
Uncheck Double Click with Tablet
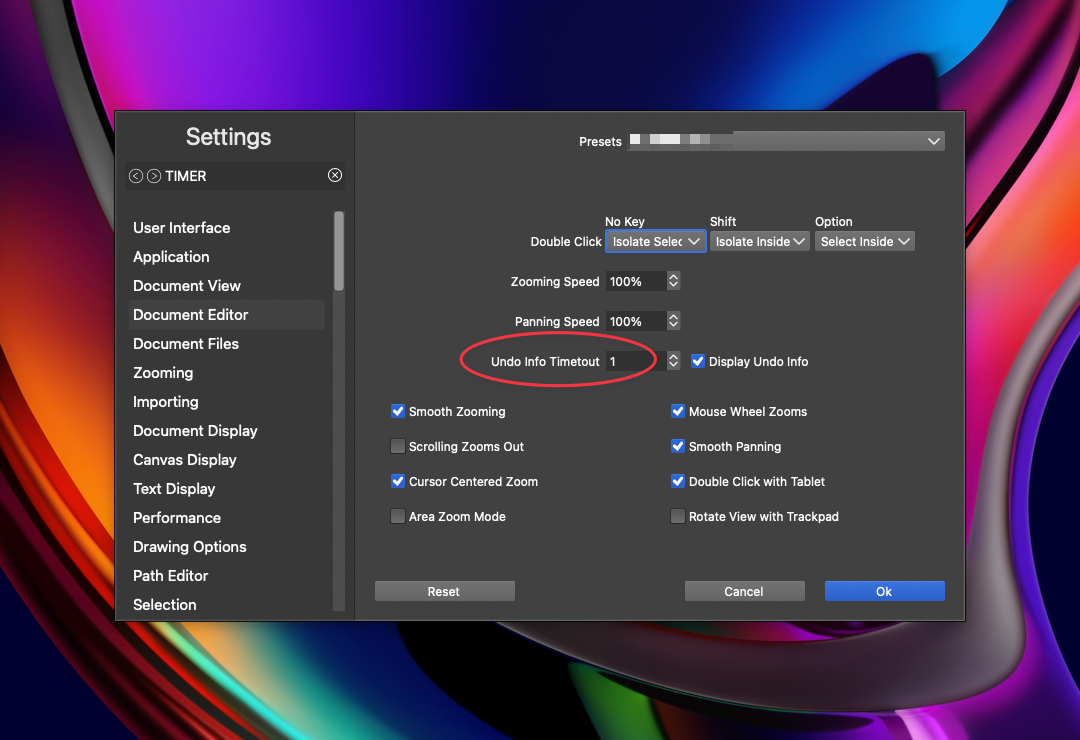678,482
